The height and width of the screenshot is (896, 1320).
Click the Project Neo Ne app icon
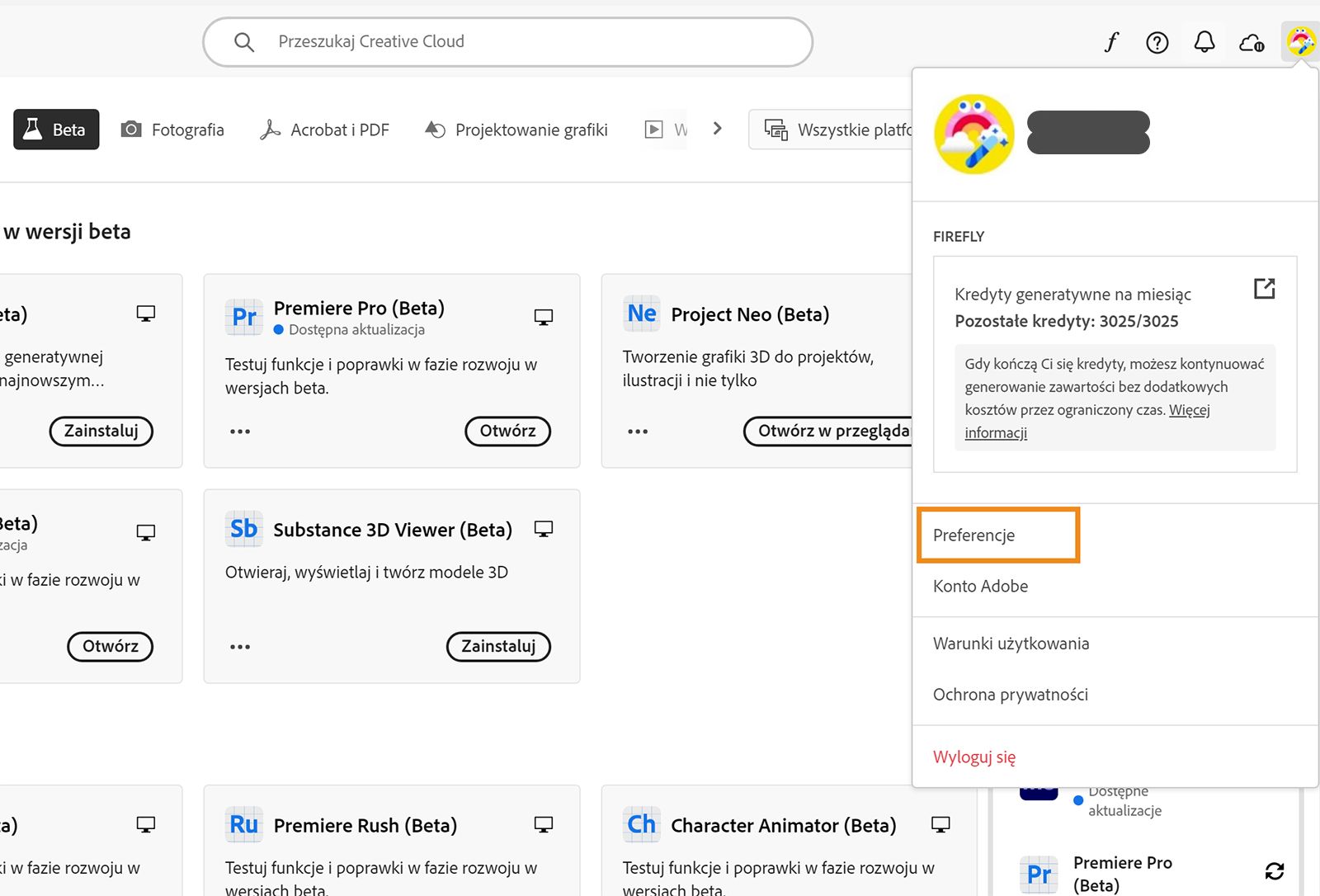[642, 314]
